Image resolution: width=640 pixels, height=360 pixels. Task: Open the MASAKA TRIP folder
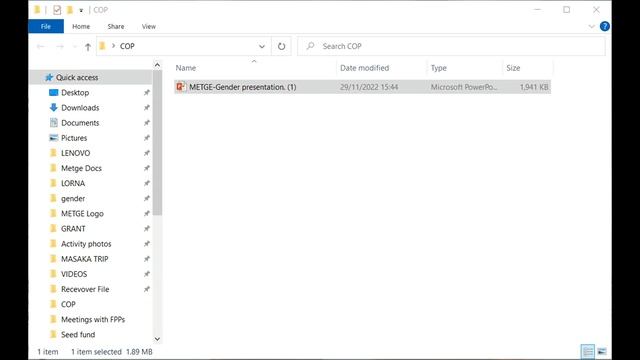pyautogui.click(x=84, y=259)
